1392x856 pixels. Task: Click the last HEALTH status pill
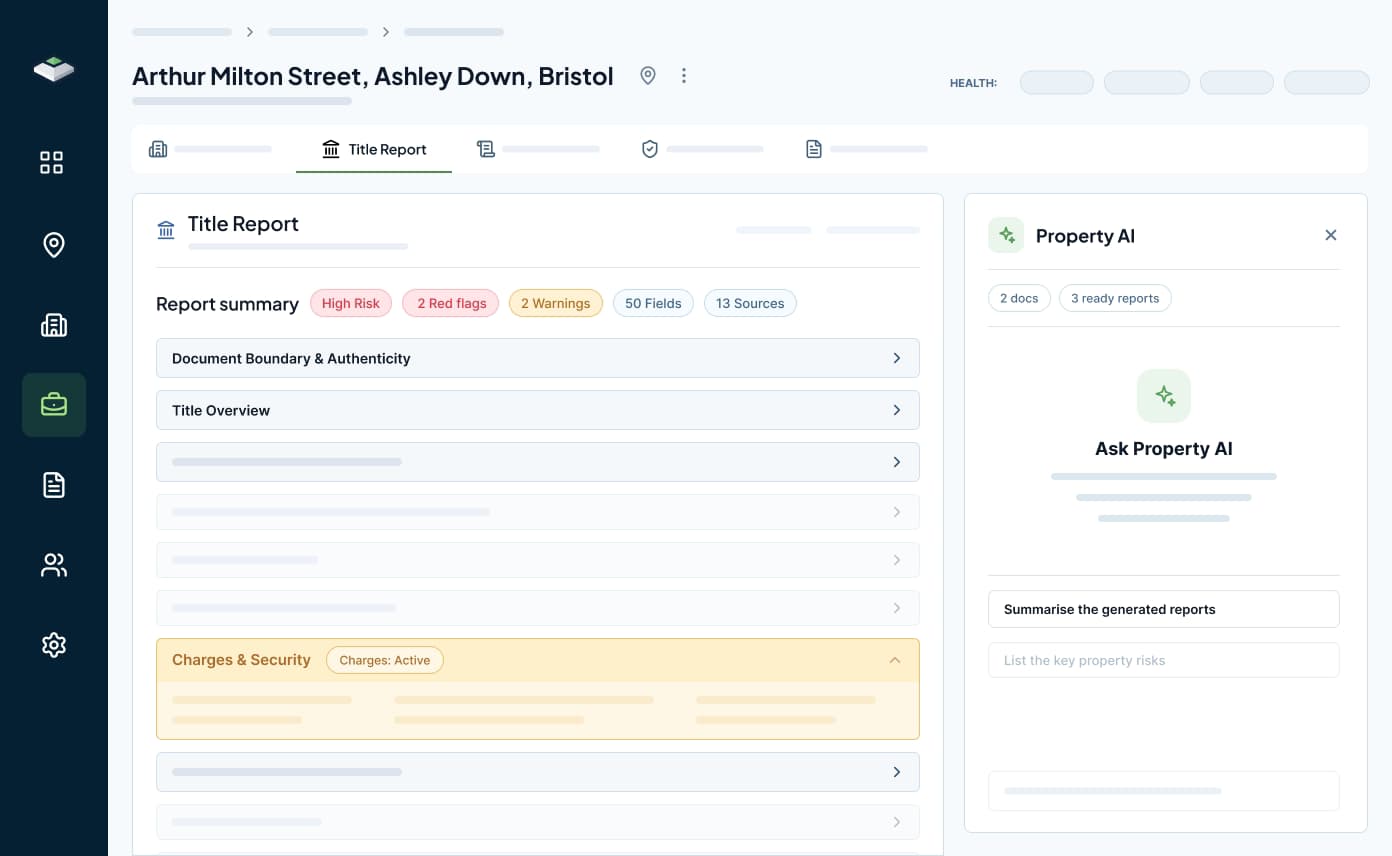pos(1327,82)
